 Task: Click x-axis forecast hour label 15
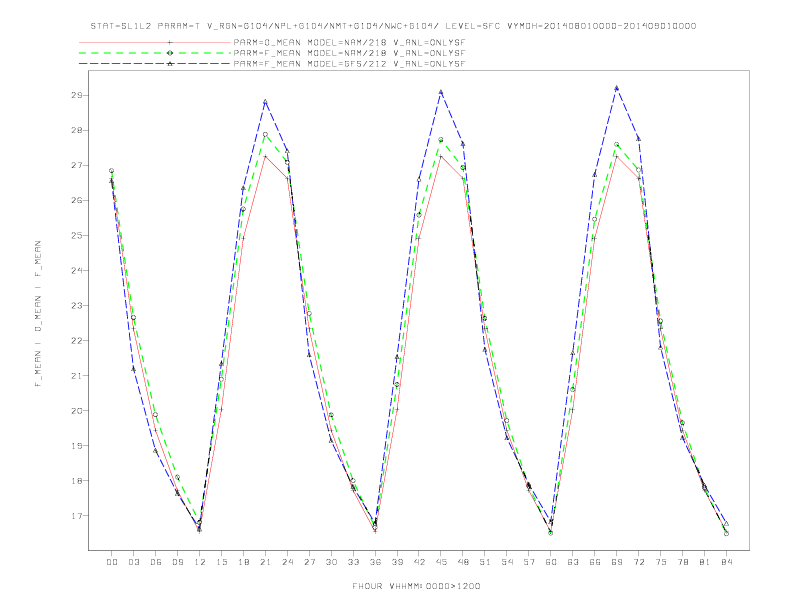pos(221,562)
